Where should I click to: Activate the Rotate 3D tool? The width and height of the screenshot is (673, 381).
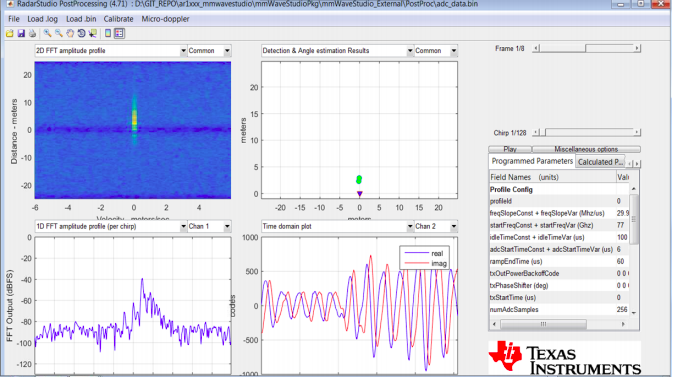(81, 33)
